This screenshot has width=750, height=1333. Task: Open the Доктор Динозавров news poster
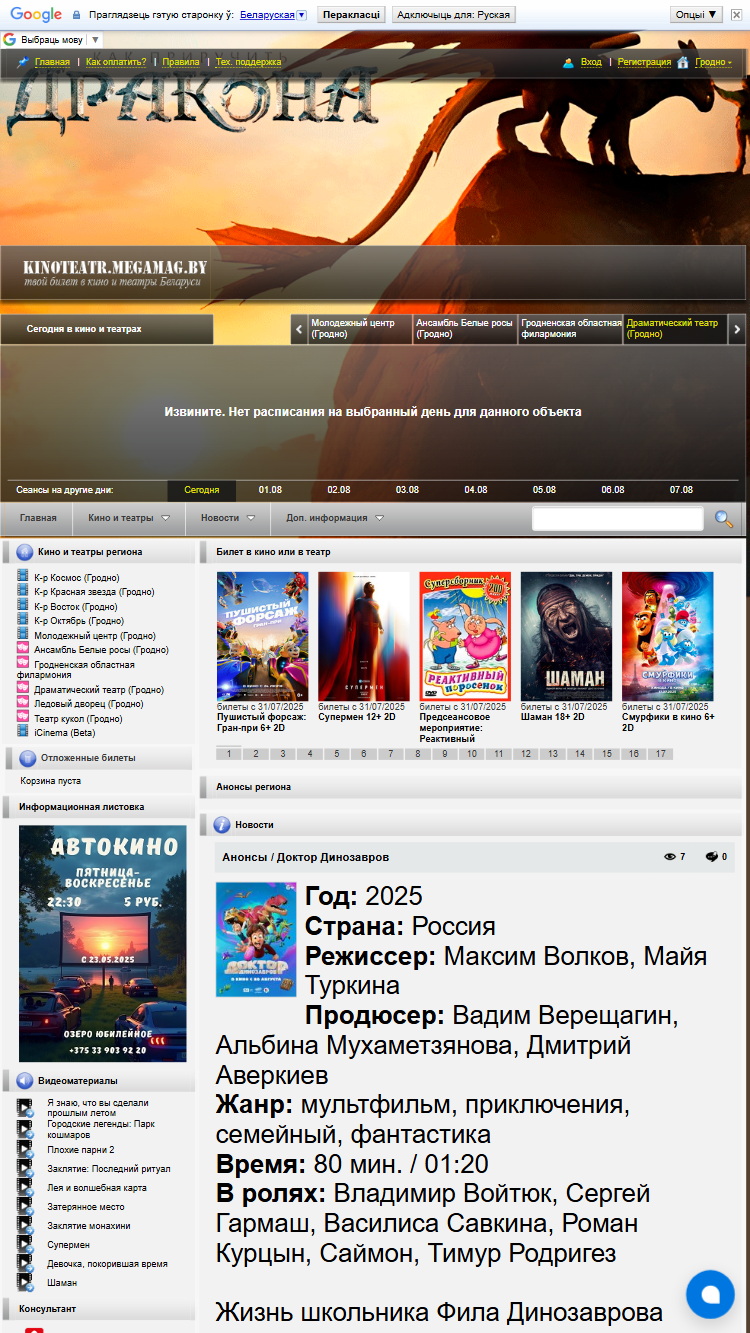point(256,939)
